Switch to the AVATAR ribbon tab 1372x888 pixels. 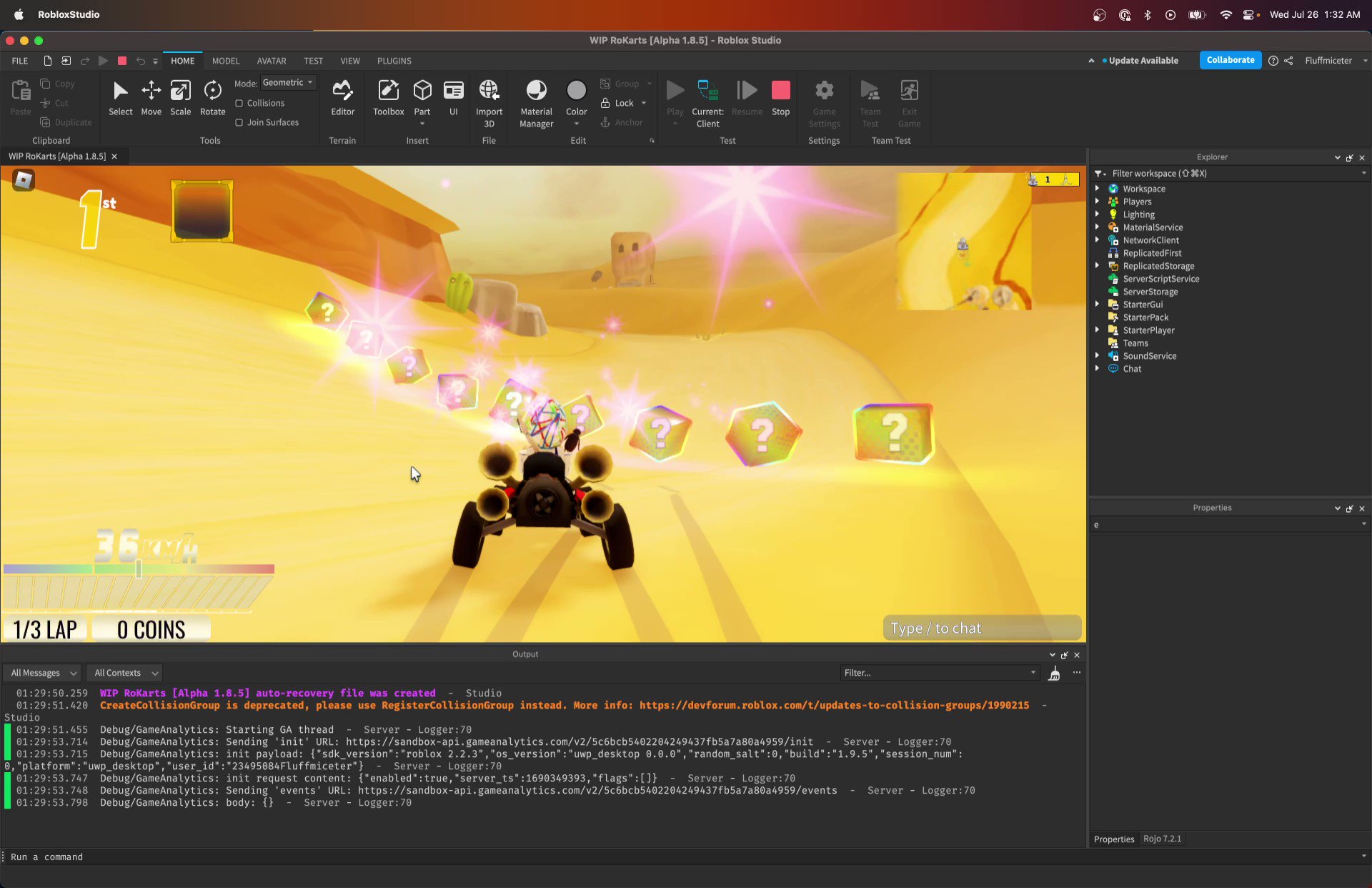[x=272, y=61]
